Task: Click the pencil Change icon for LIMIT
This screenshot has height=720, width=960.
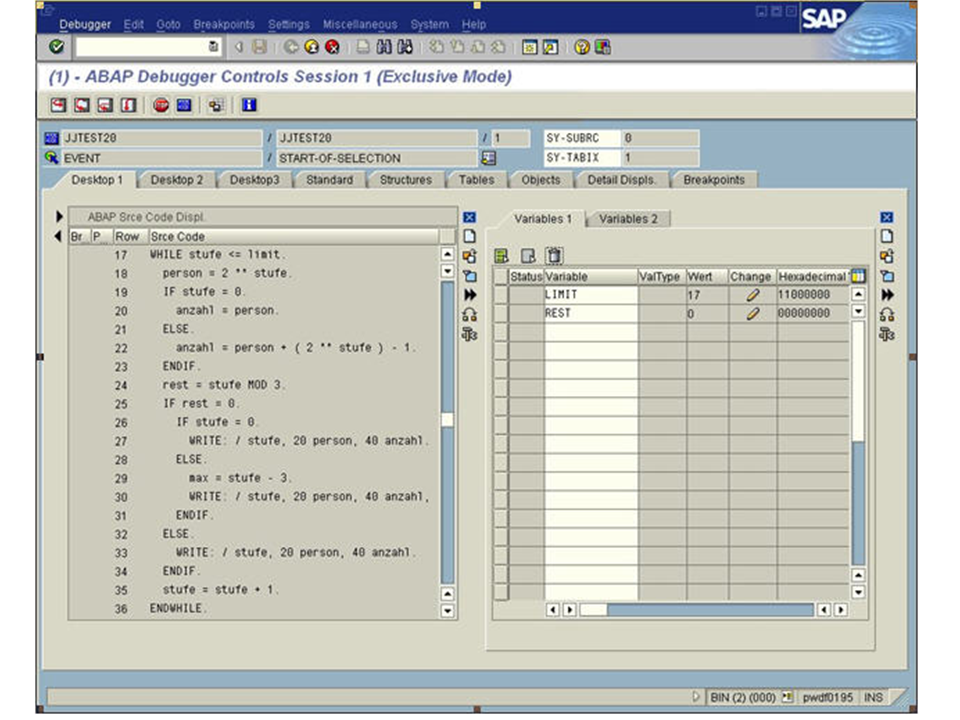Action: click(752, 295)
